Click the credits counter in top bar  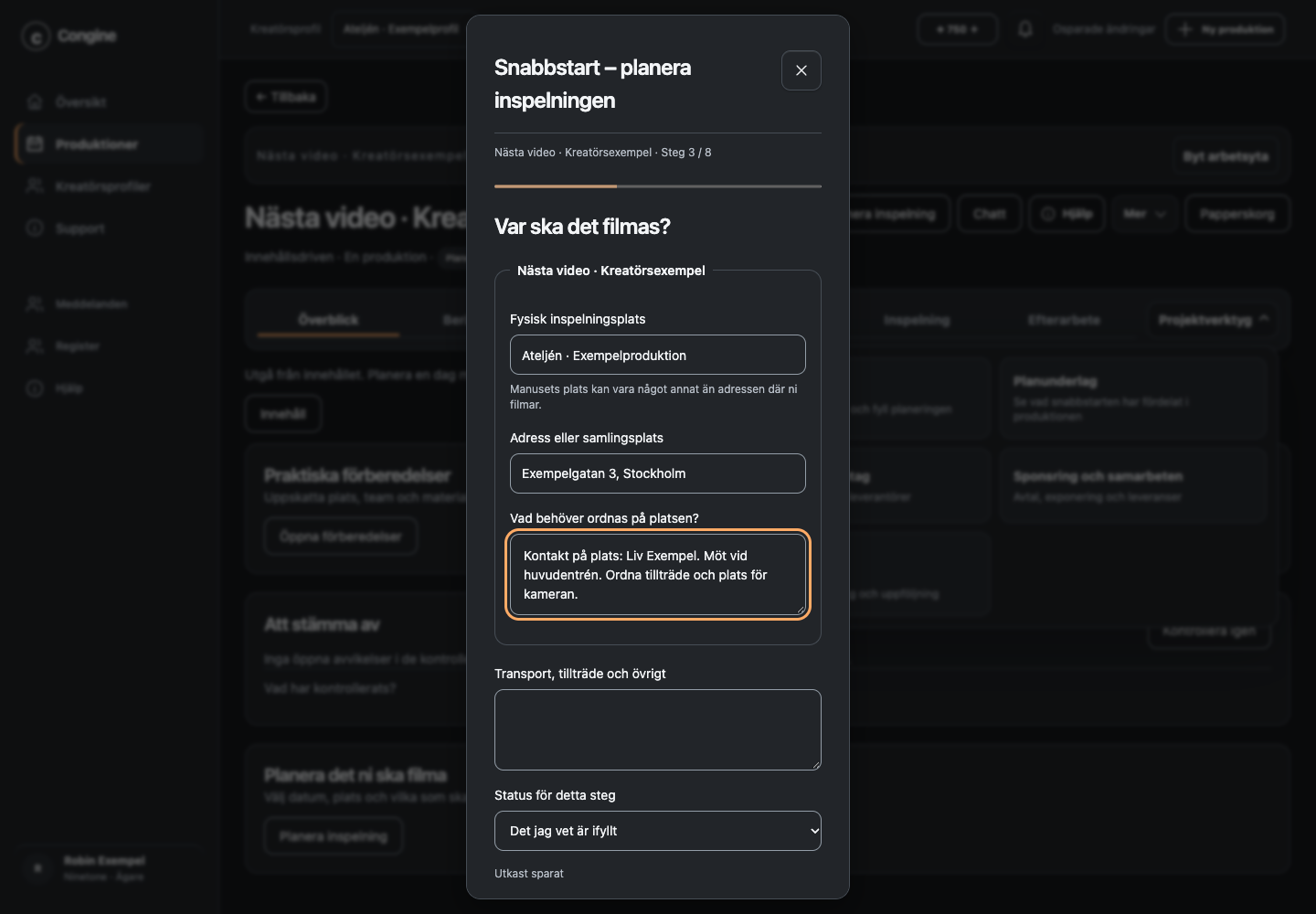point(957,29)
